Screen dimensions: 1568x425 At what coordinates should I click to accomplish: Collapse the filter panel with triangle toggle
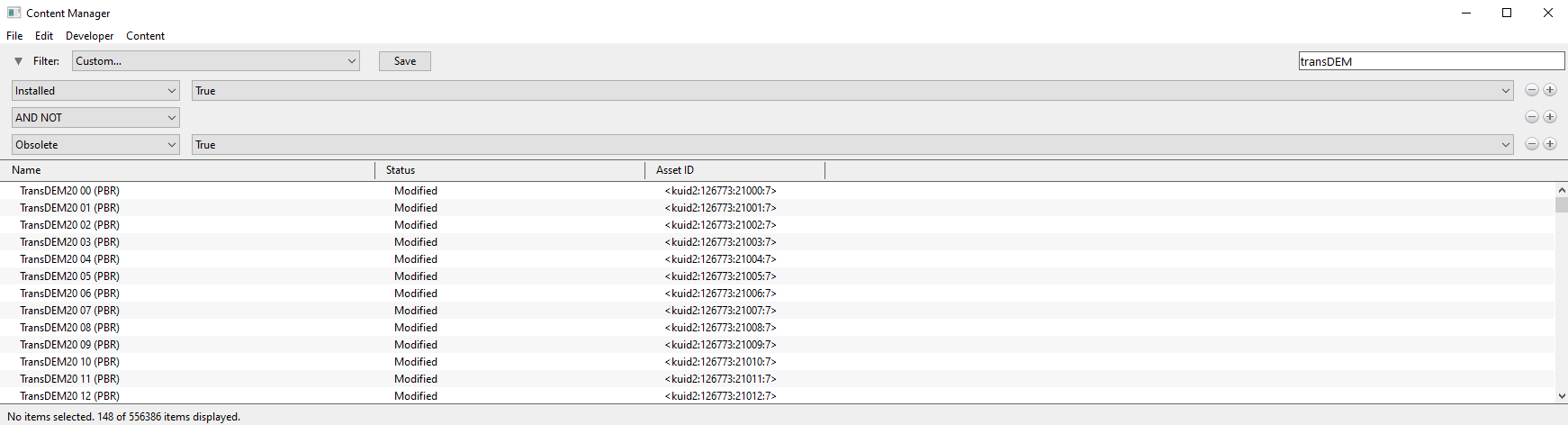click(x=18, y=61)
